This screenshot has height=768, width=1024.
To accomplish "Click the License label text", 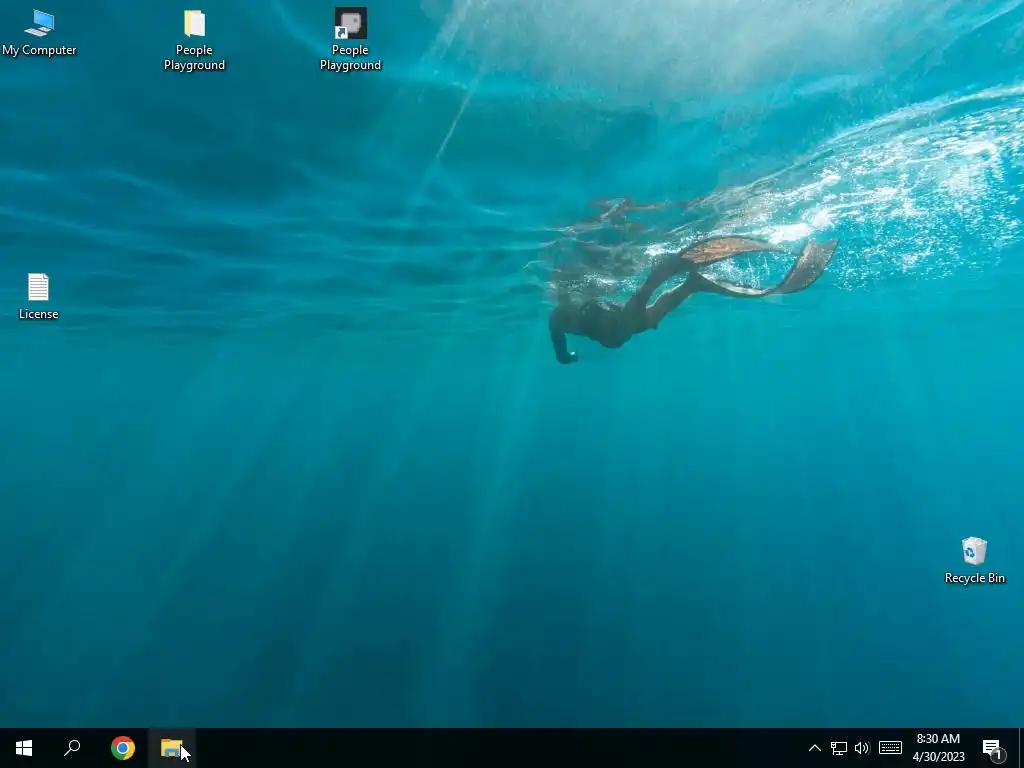I will (39, 314).
